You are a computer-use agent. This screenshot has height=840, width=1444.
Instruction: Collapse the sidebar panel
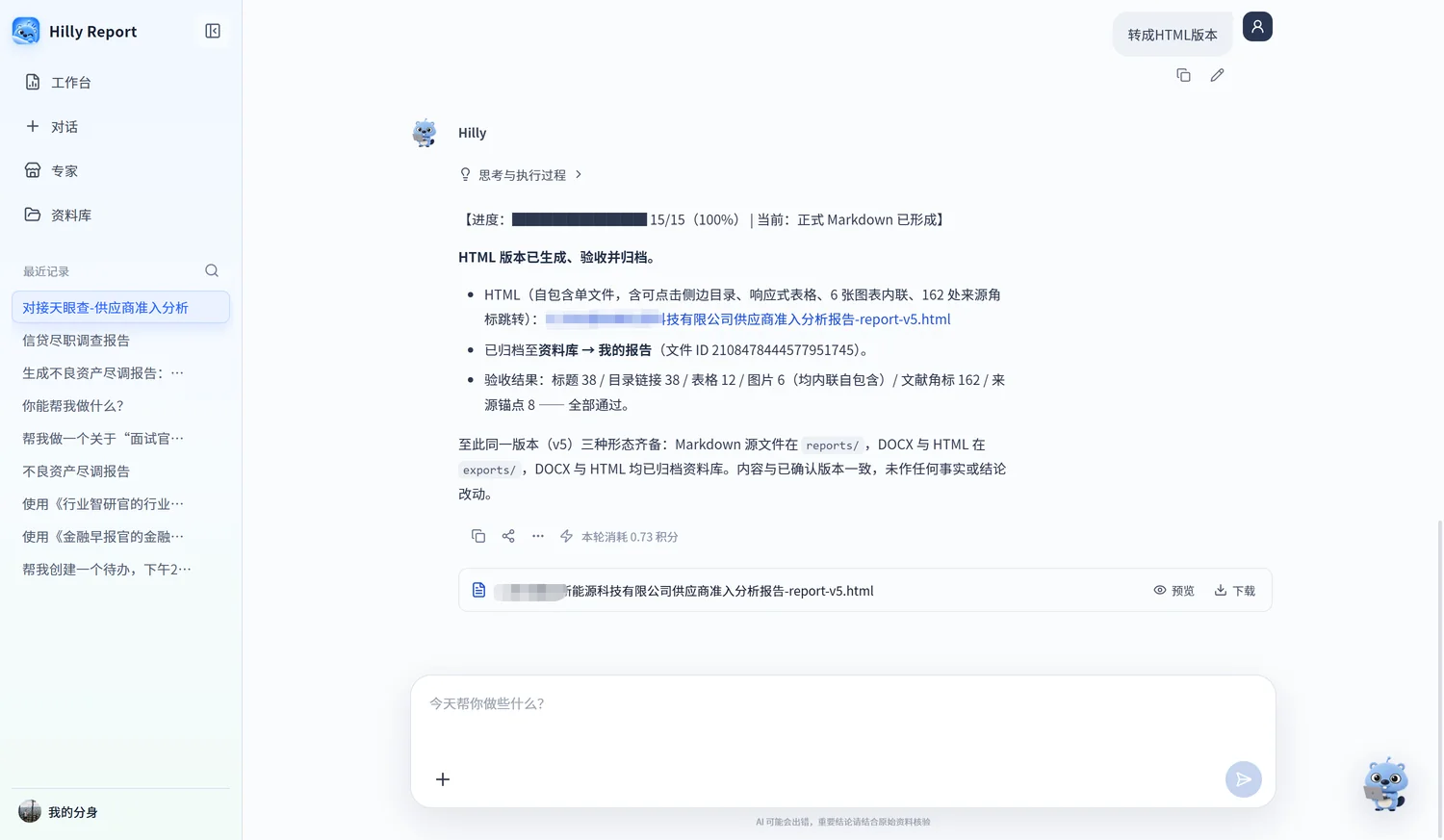pos(213,31)
